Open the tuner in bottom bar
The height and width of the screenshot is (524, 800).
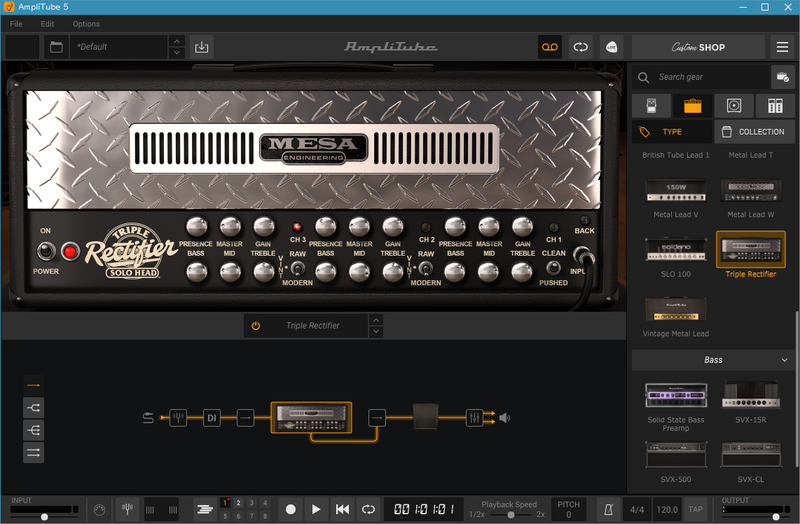tap(128, 509)
